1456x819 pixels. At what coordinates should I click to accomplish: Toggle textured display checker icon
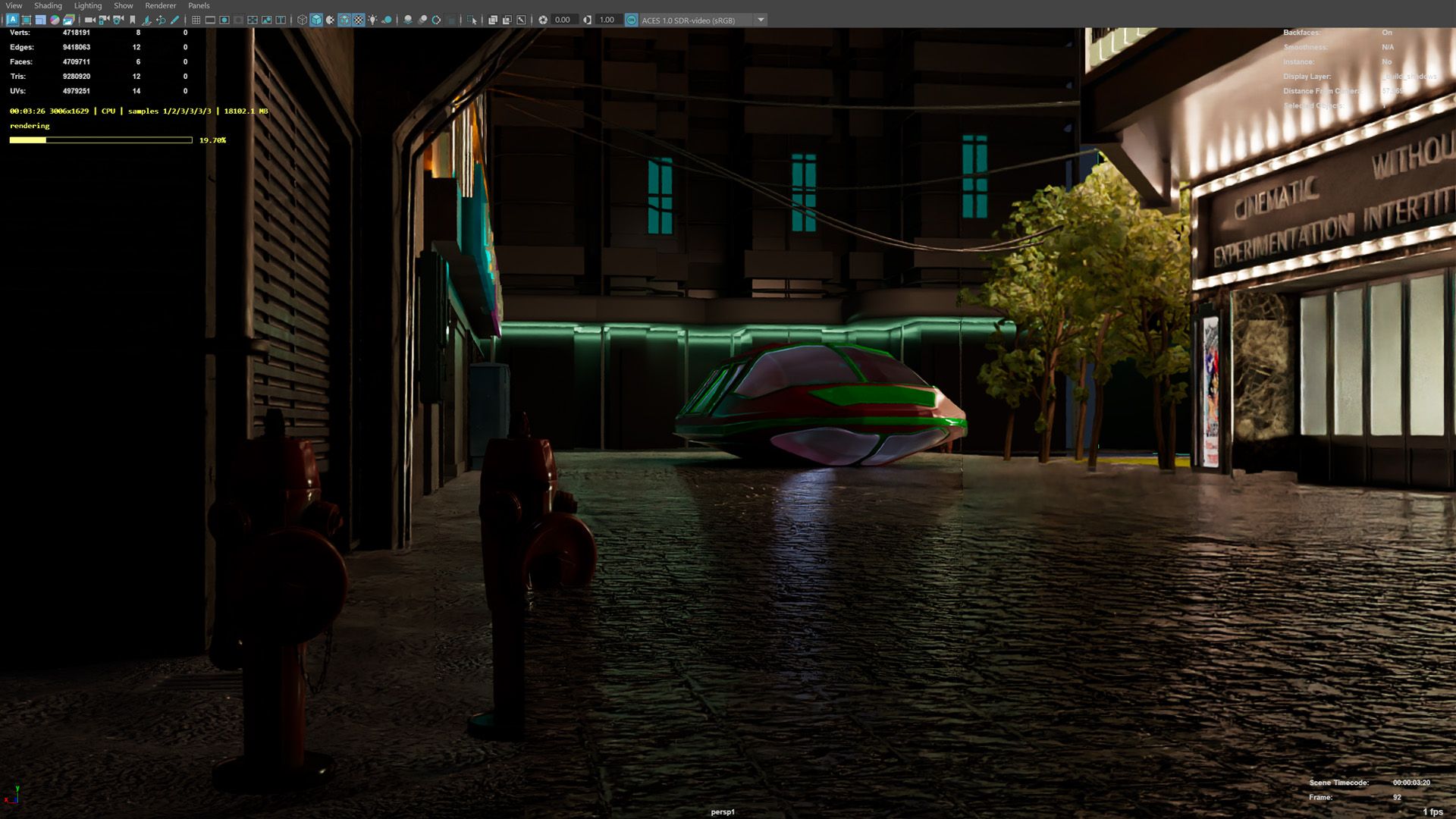click(359, 20)
